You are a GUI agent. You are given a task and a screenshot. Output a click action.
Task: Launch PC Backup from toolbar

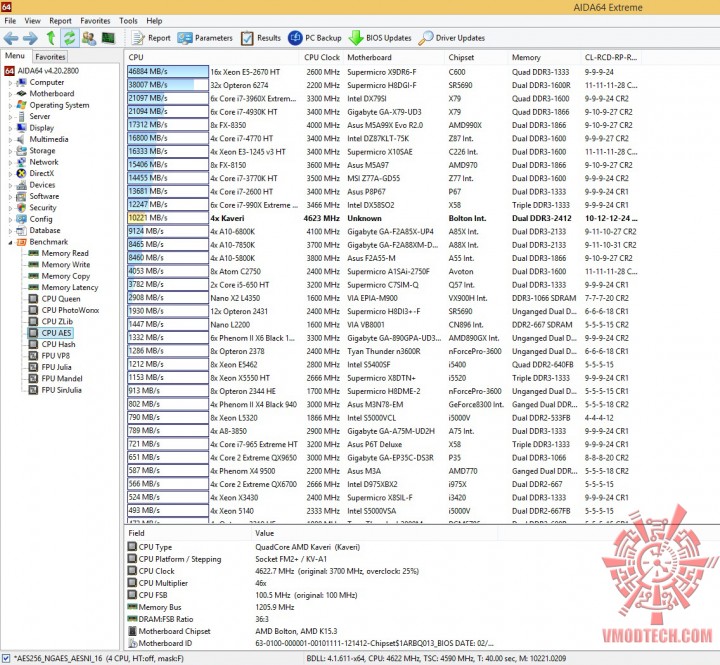pos(315,38)
